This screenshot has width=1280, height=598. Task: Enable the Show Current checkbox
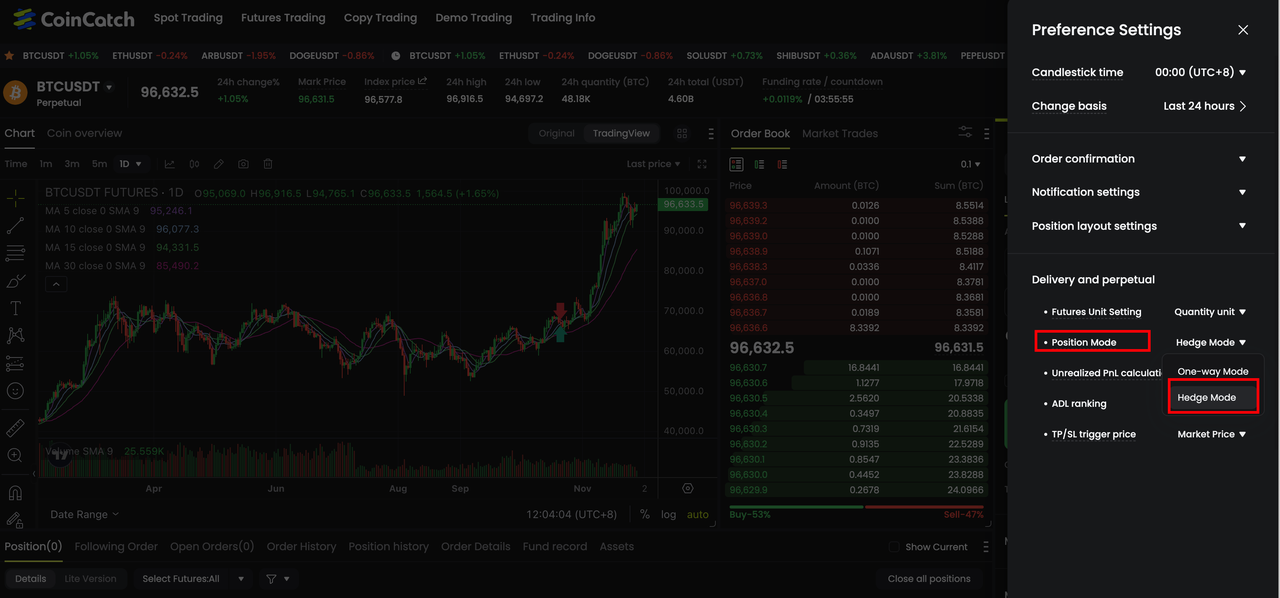[x=895, y=547]
